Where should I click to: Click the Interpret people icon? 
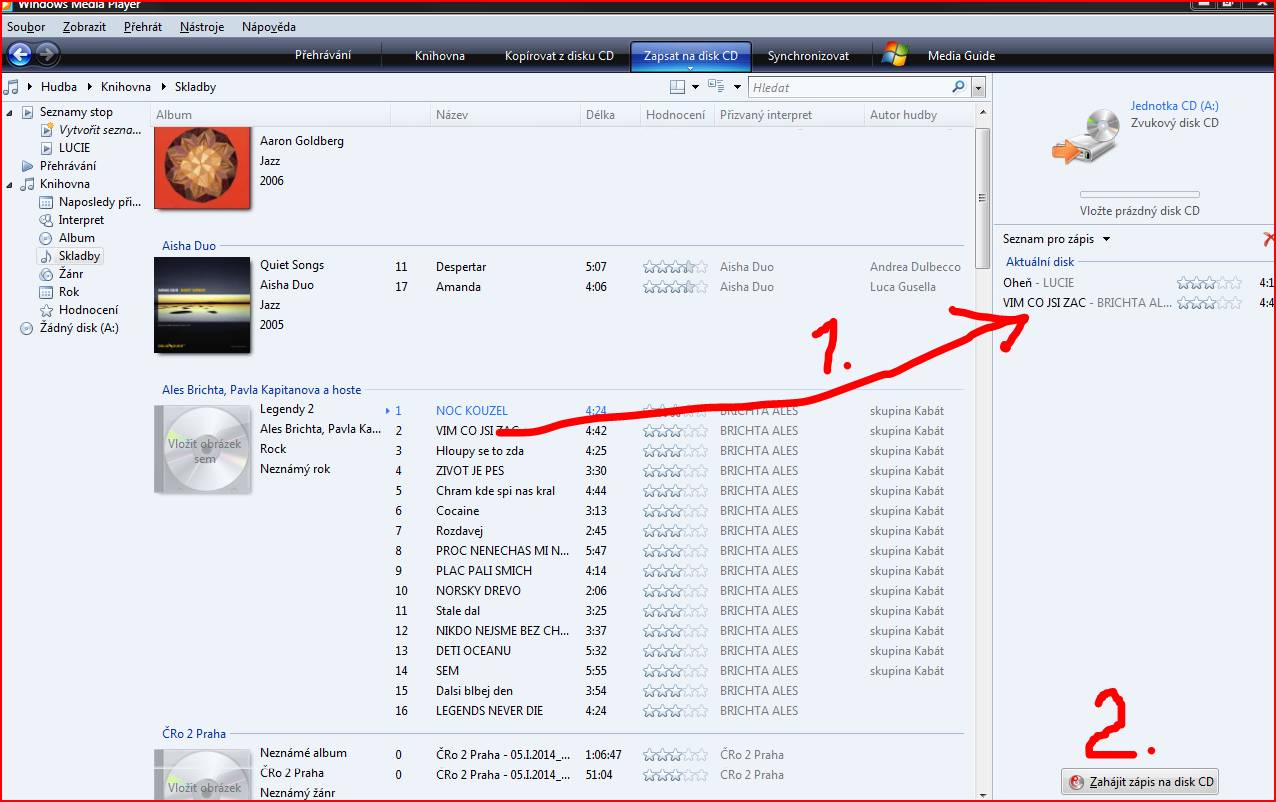46,220
